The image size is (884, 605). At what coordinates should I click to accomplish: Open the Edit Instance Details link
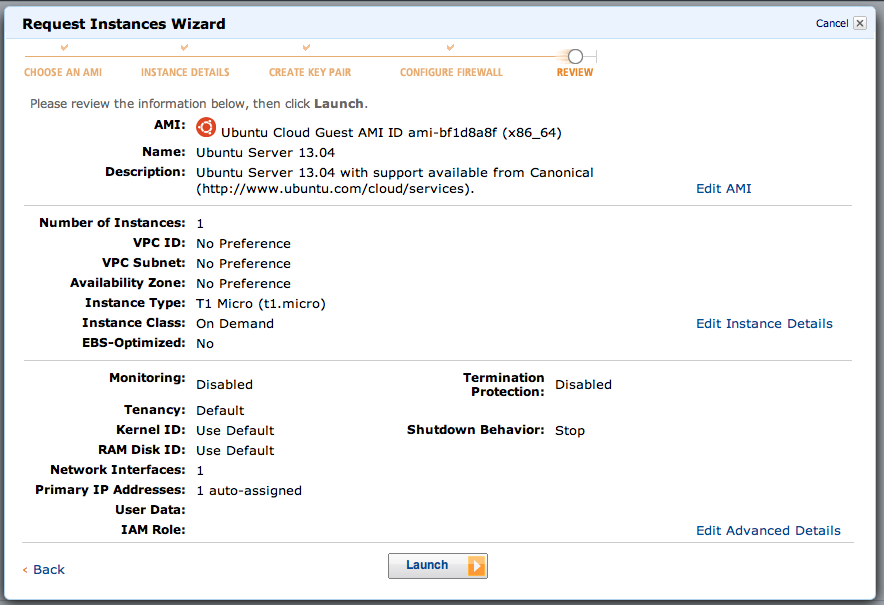click(x=764, y=323)
